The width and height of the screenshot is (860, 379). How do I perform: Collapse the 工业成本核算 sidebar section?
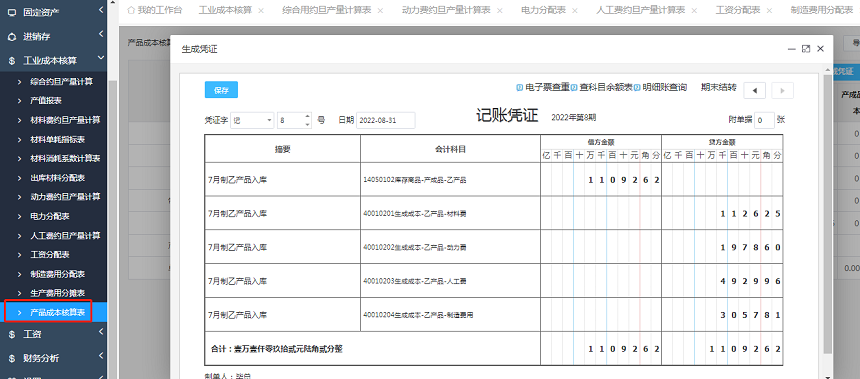(101, 58)
